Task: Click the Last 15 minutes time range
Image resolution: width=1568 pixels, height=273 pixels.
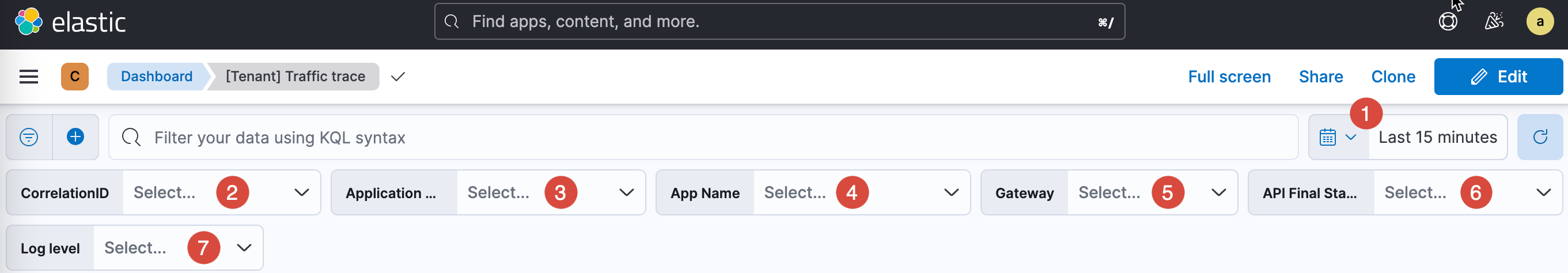Action: pyautogui.click(x=1437, y=138)
